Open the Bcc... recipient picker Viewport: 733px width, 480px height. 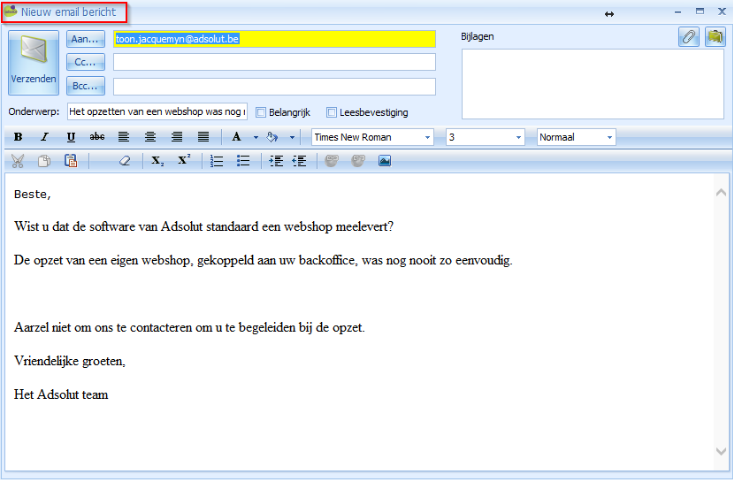click(86, 86)
